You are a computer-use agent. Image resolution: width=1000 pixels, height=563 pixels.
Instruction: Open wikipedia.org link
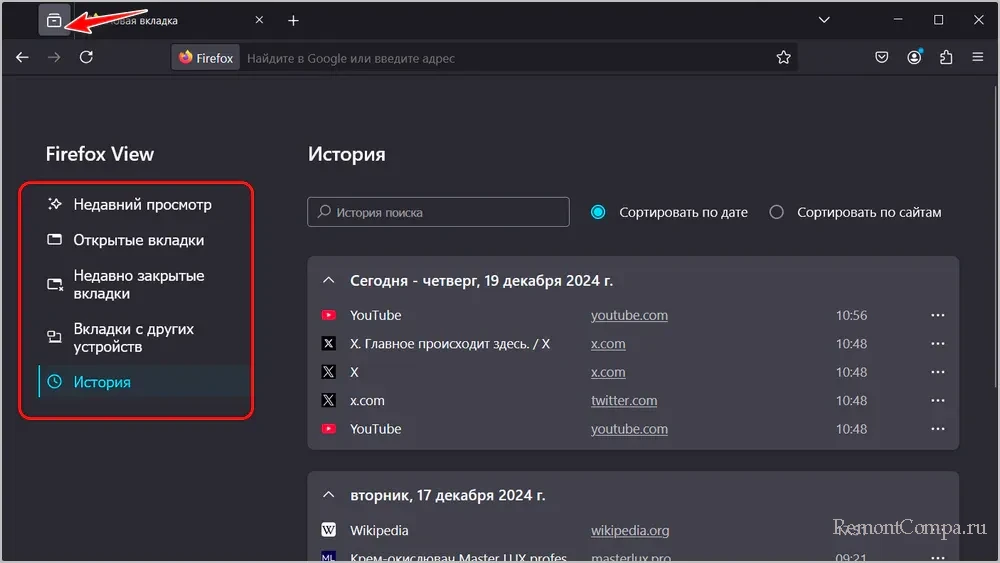(629, 530)
